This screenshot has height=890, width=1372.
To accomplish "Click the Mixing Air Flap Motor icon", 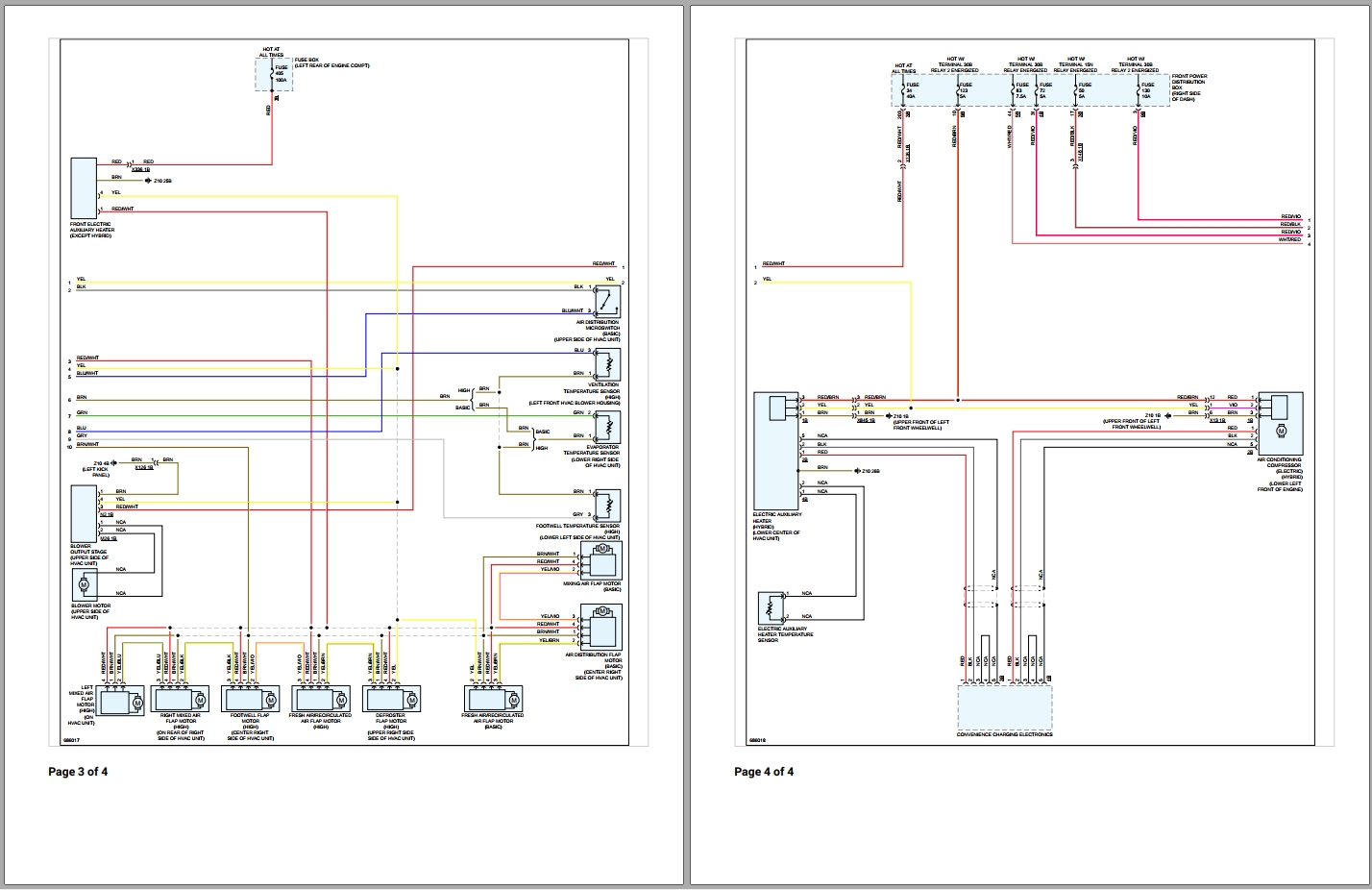I will pos(602,560).
